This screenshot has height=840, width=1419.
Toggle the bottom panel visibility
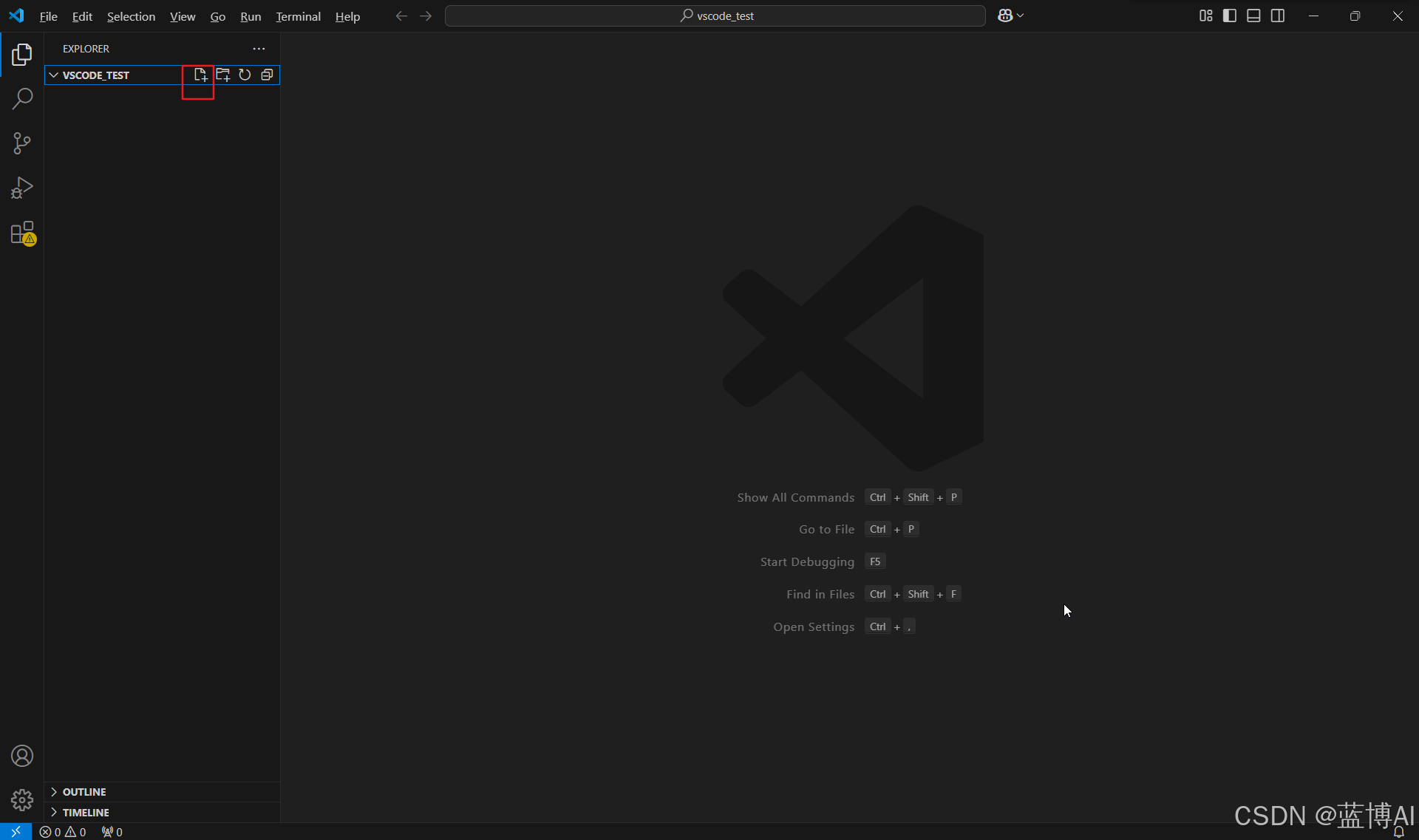pos(1253,16)
